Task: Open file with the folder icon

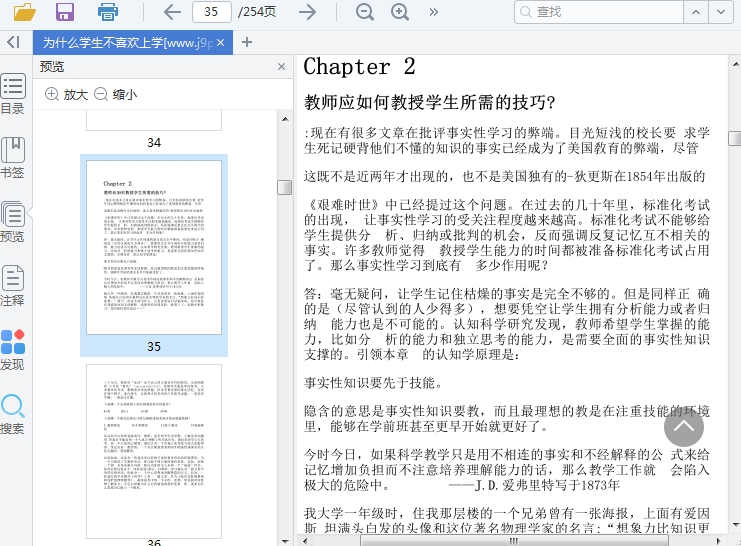Action: coord(25,11)
